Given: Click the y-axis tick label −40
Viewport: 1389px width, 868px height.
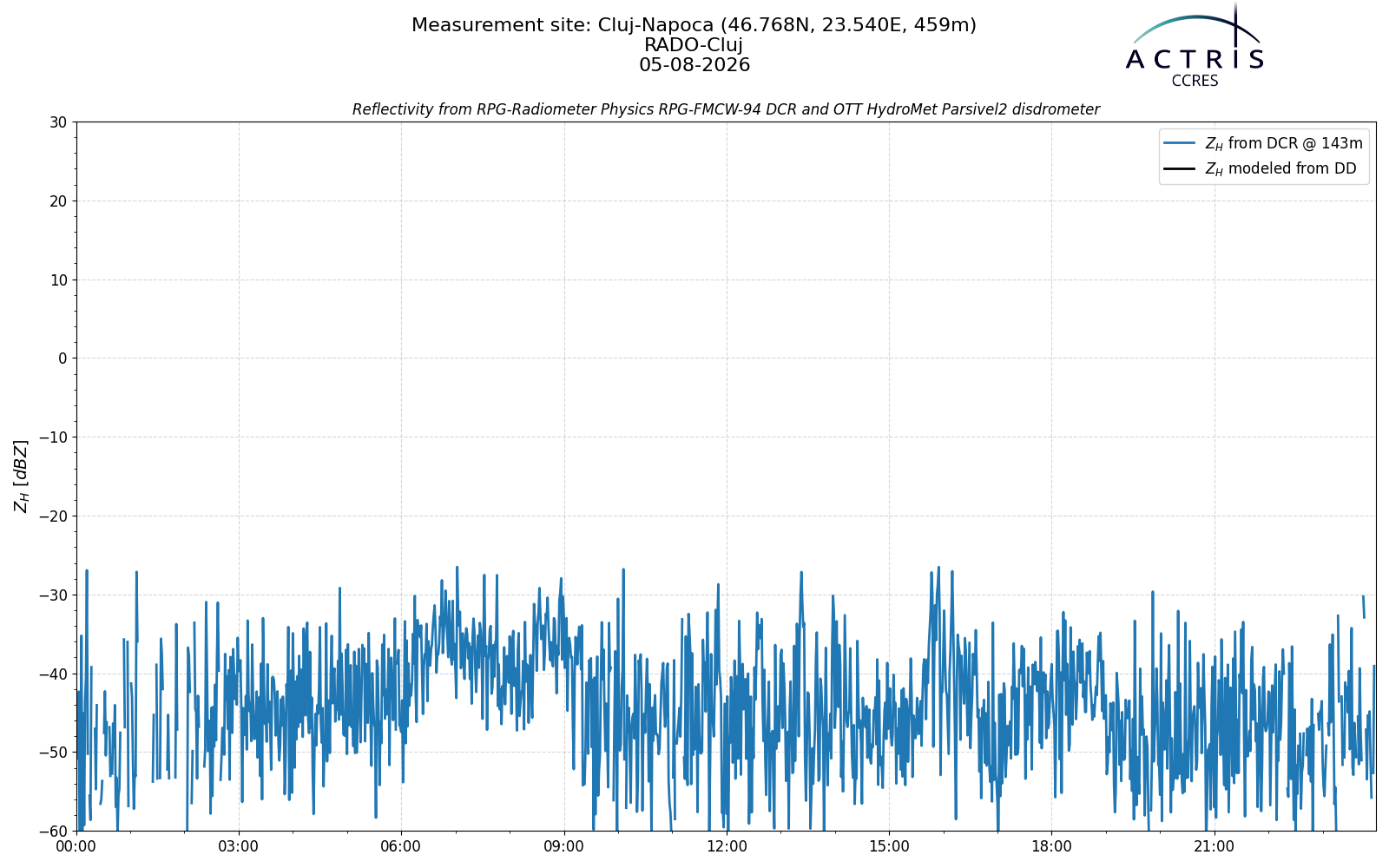Looking at the screenshot, I should 51,674.
